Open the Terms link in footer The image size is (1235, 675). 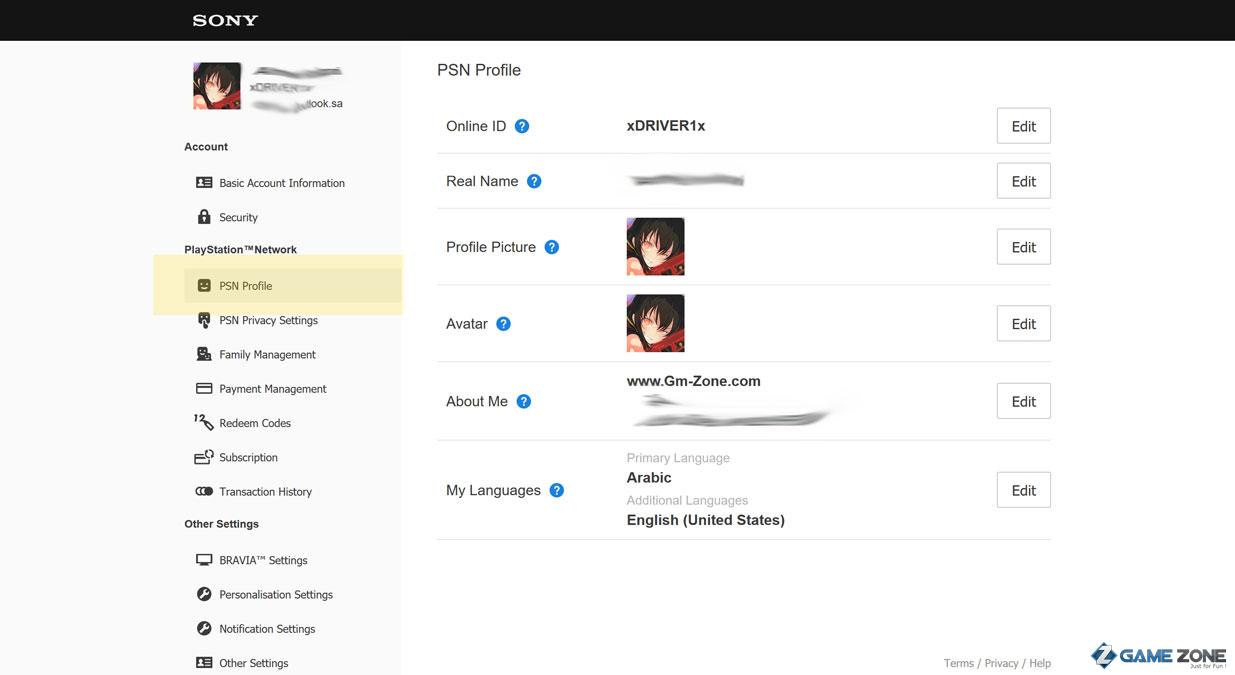pyautogui.click(x=959, y=663)
